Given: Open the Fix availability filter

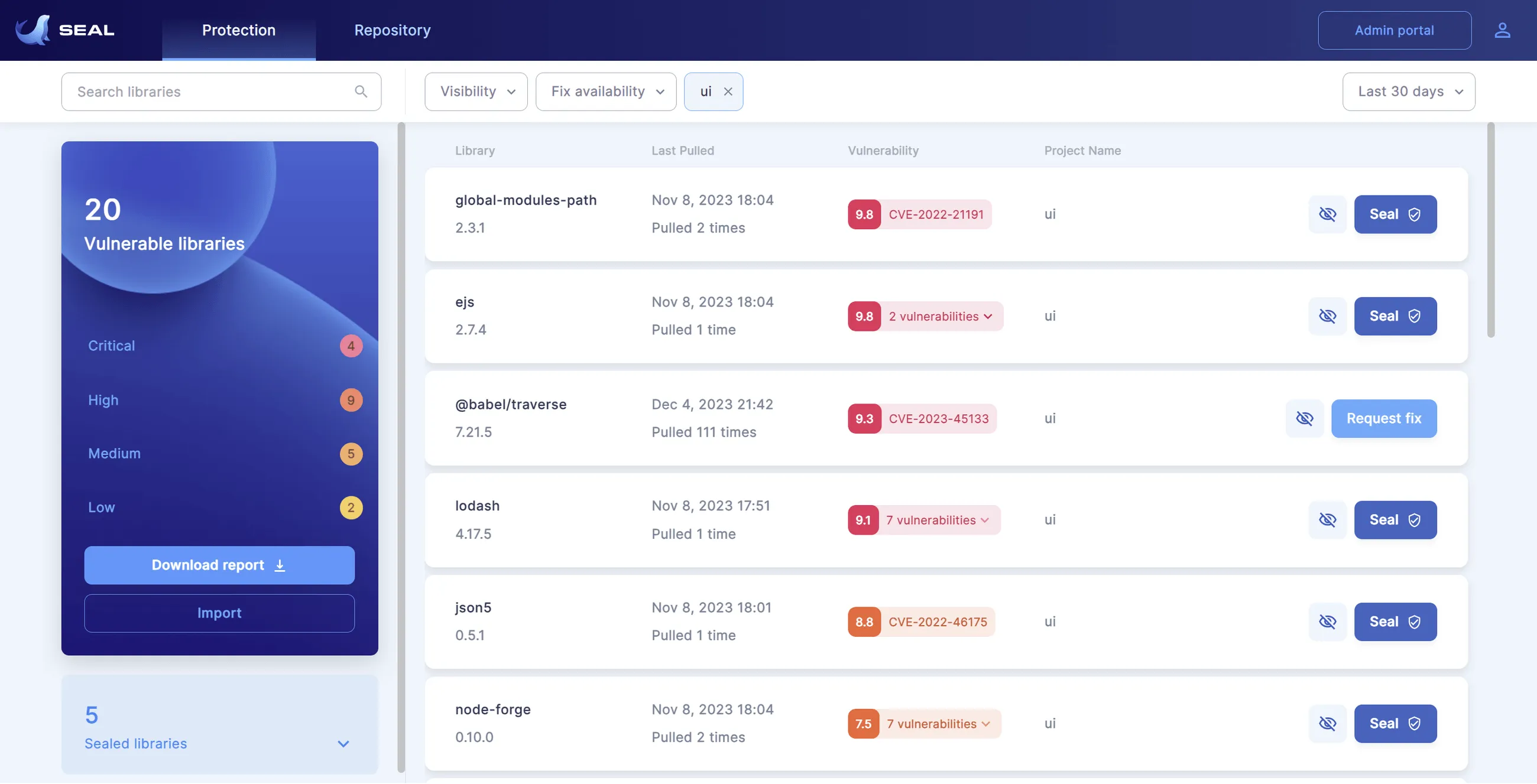Looking at the screenshot, I should pyautogui.click(x=605, y=91).
